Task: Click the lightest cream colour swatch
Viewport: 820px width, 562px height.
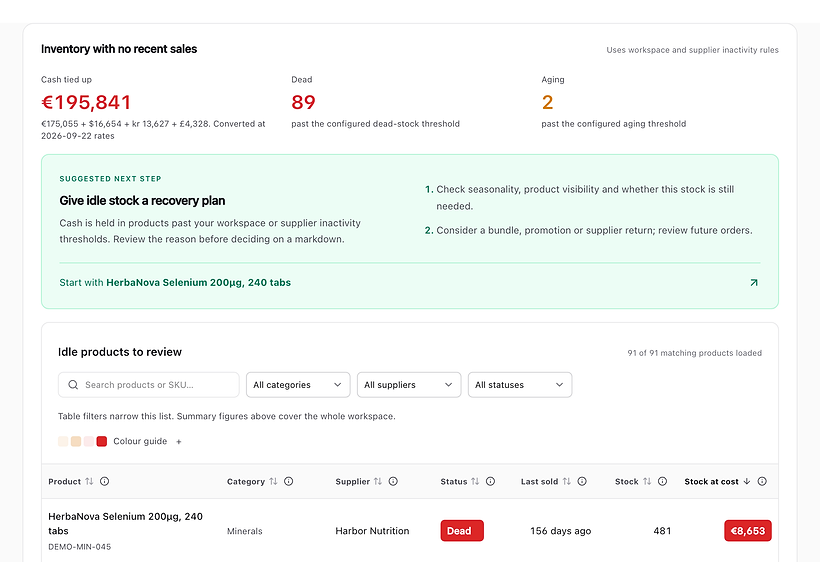Action: [x=63, y=441]
